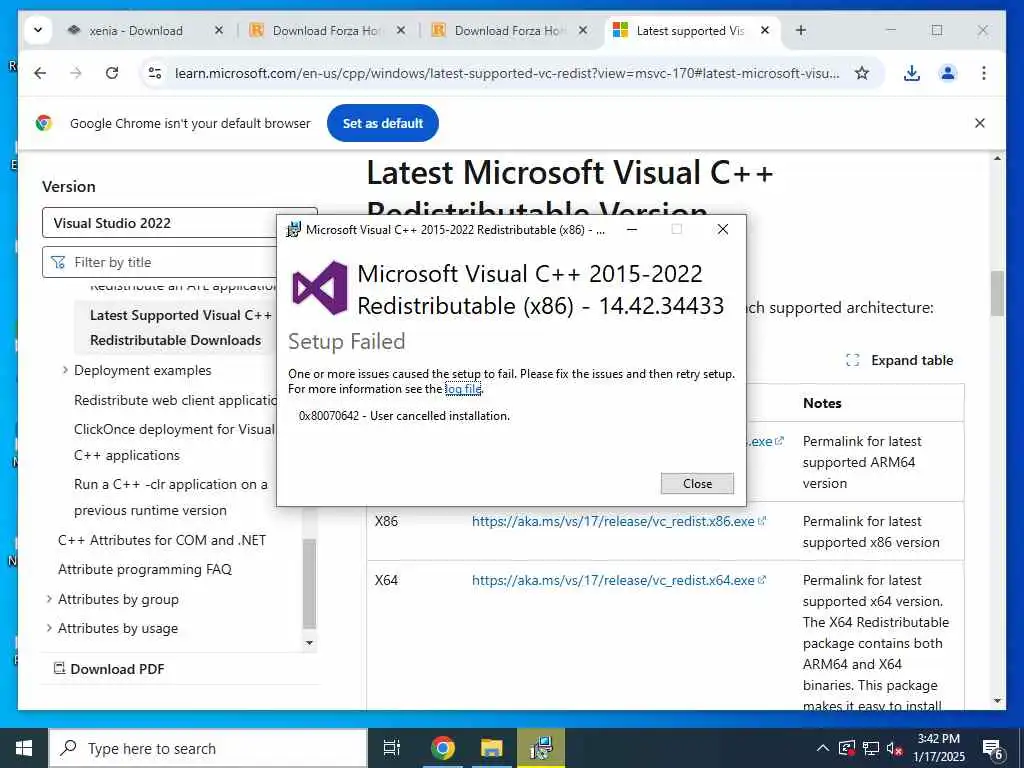
Task: Open Task View from the taskbar
Action: (x=392, y=748)
